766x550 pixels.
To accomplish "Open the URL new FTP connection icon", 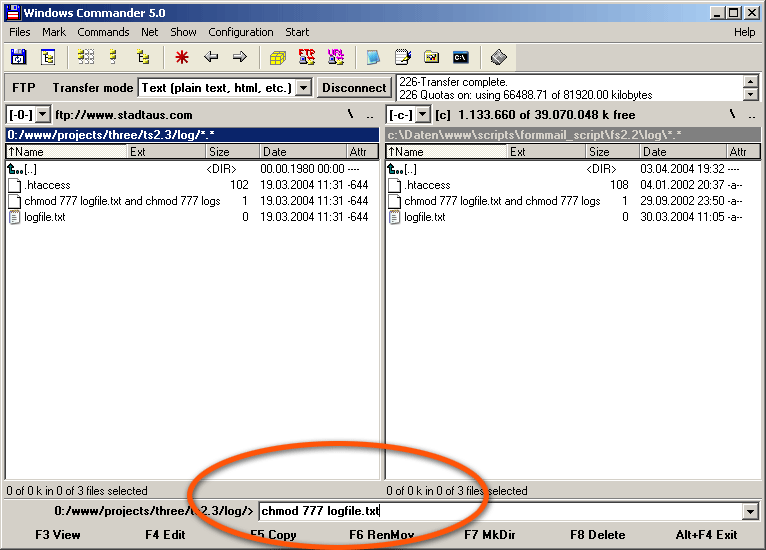I will pyautogui.click(x=336, y=57).
